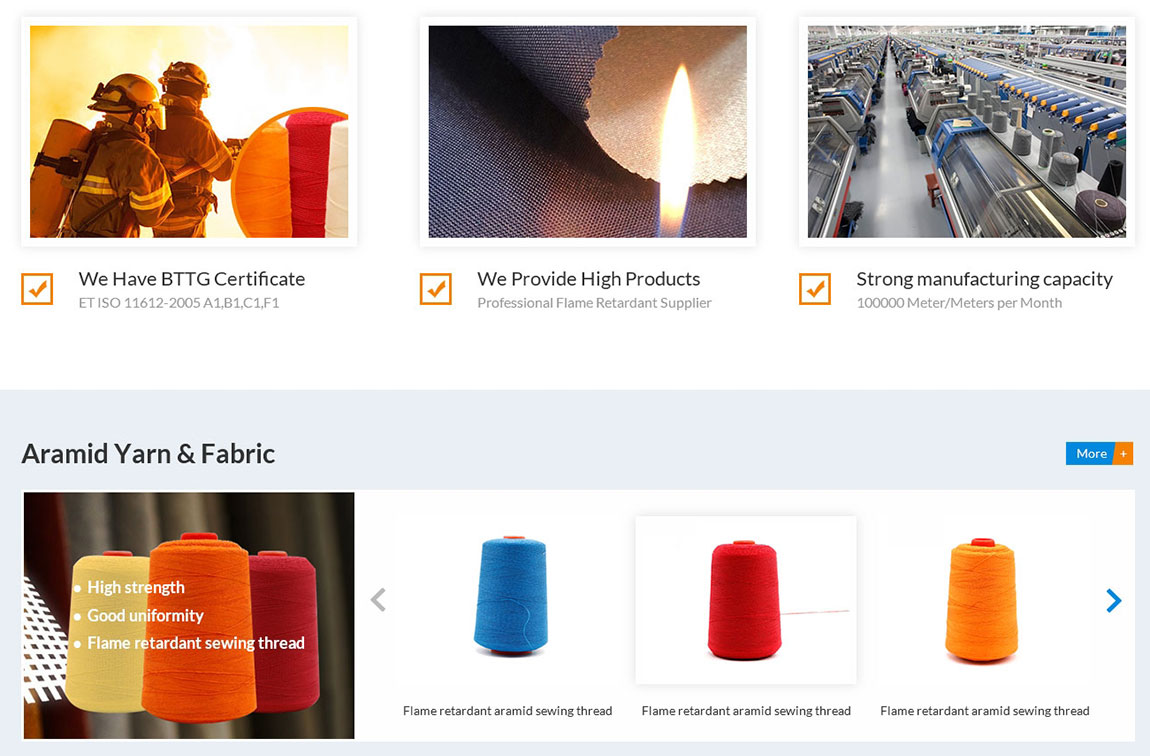Viewport: 1150px width, 756px height.
Task: Click checkmark beside Strong manufacturing capacity
Action: [x=815, y=289]
